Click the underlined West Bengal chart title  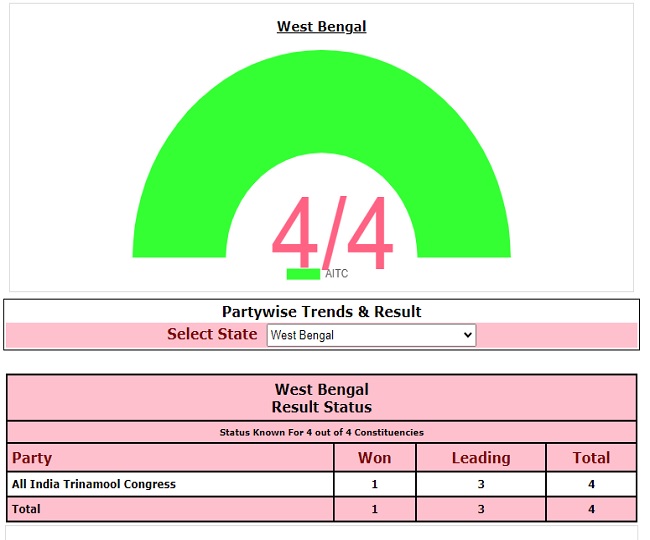(321, 27)
